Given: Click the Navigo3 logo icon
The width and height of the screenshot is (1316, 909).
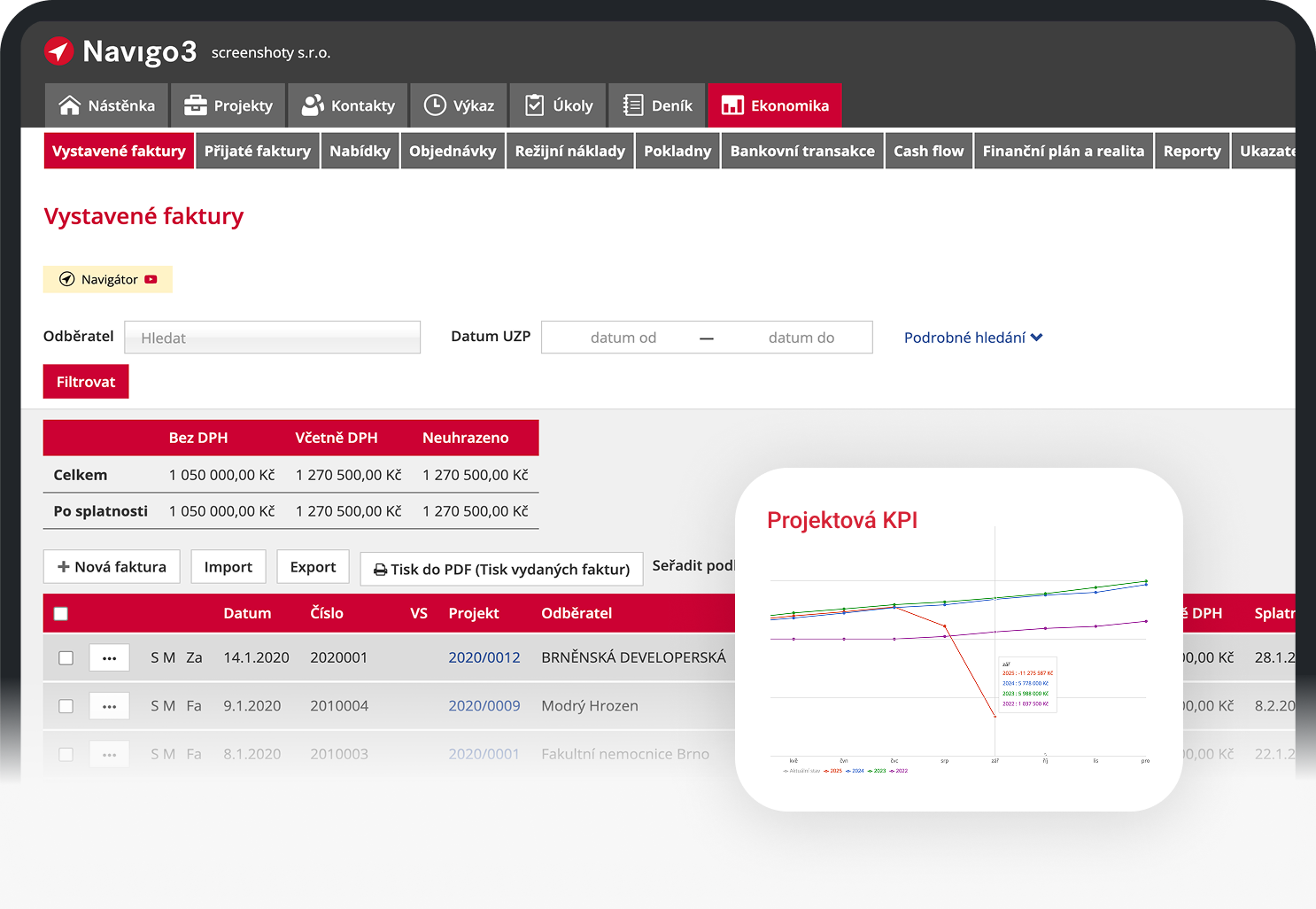Looking at the screenshot, I should (x=58, y=51).
